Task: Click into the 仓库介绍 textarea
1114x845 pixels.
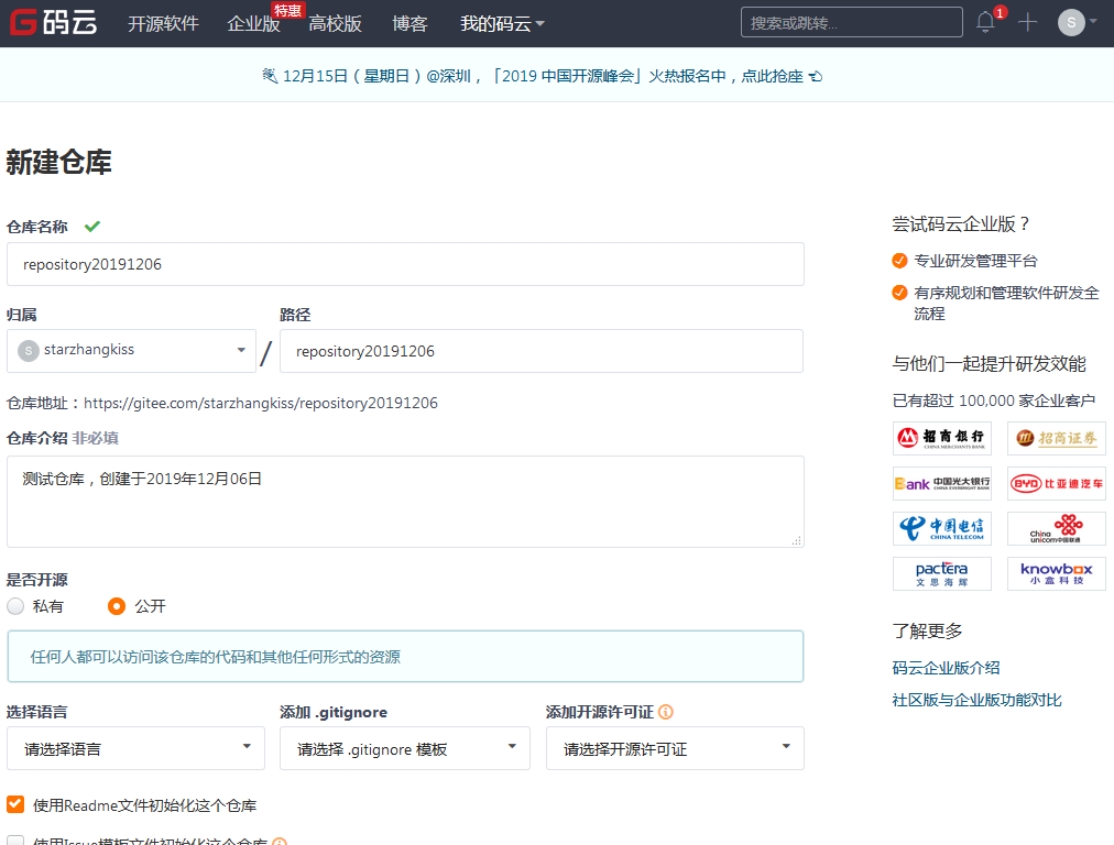Action: coord(406,502)
